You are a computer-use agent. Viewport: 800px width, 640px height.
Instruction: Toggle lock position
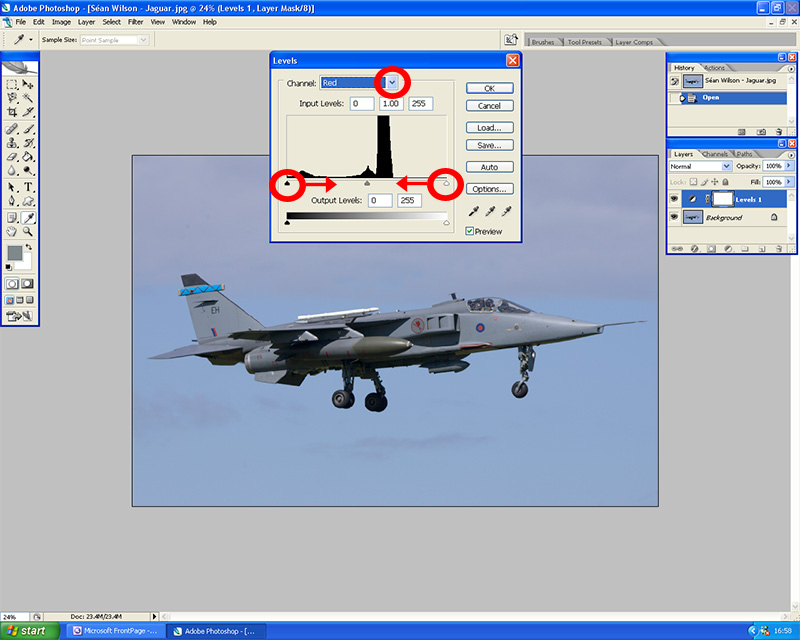click(x=715, y=182)
